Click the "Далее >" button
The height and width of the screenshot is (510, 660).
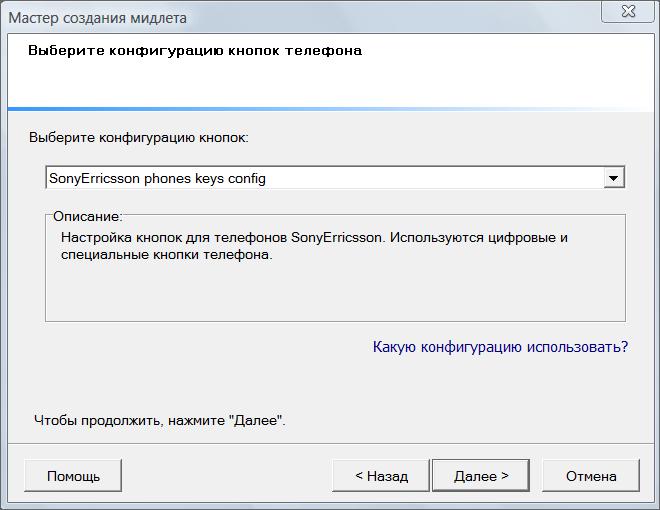point(481,476)
